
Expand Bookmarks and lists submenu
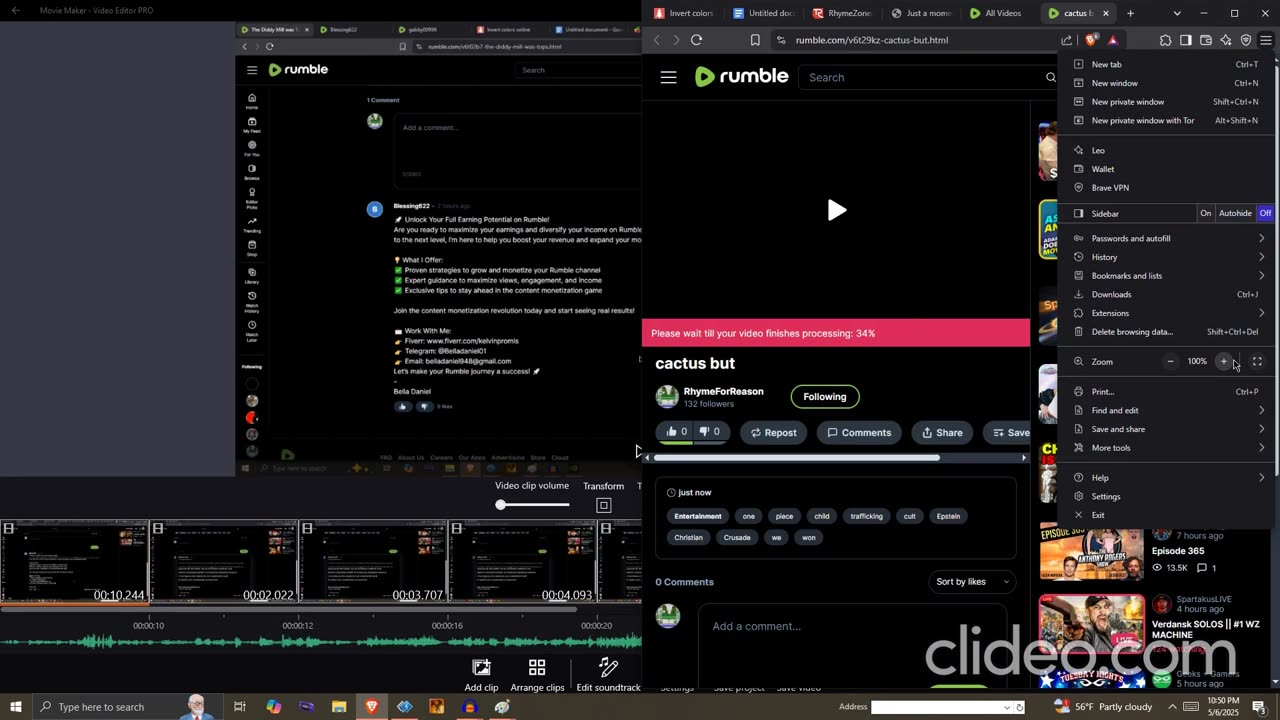tap(1166, 276)
